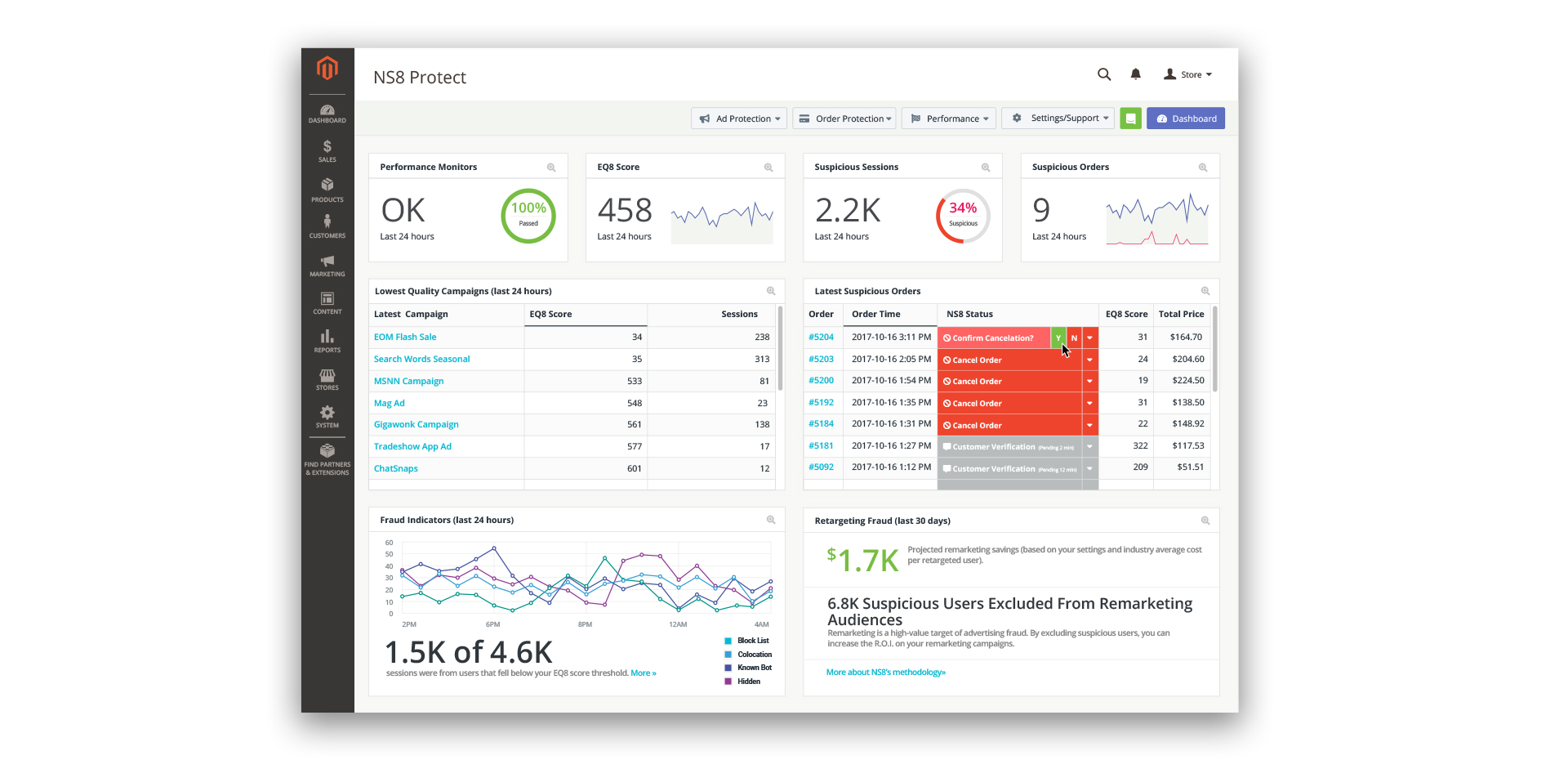Image resolution: width=1568 pixels, height=760 pixels.
Task: Cancel Order button for #5184
Action: coord(1010,425)
